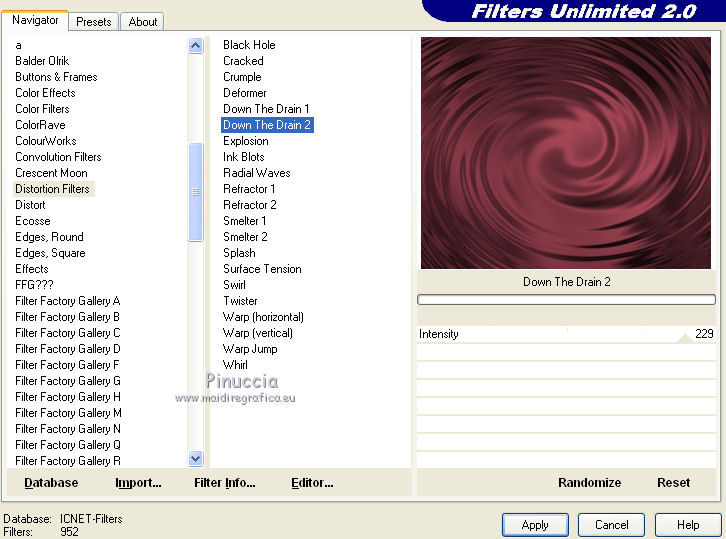Select the Smelter 1 filter
The height and width of the screenshot is (539, 726).
(x=244, y=221)
